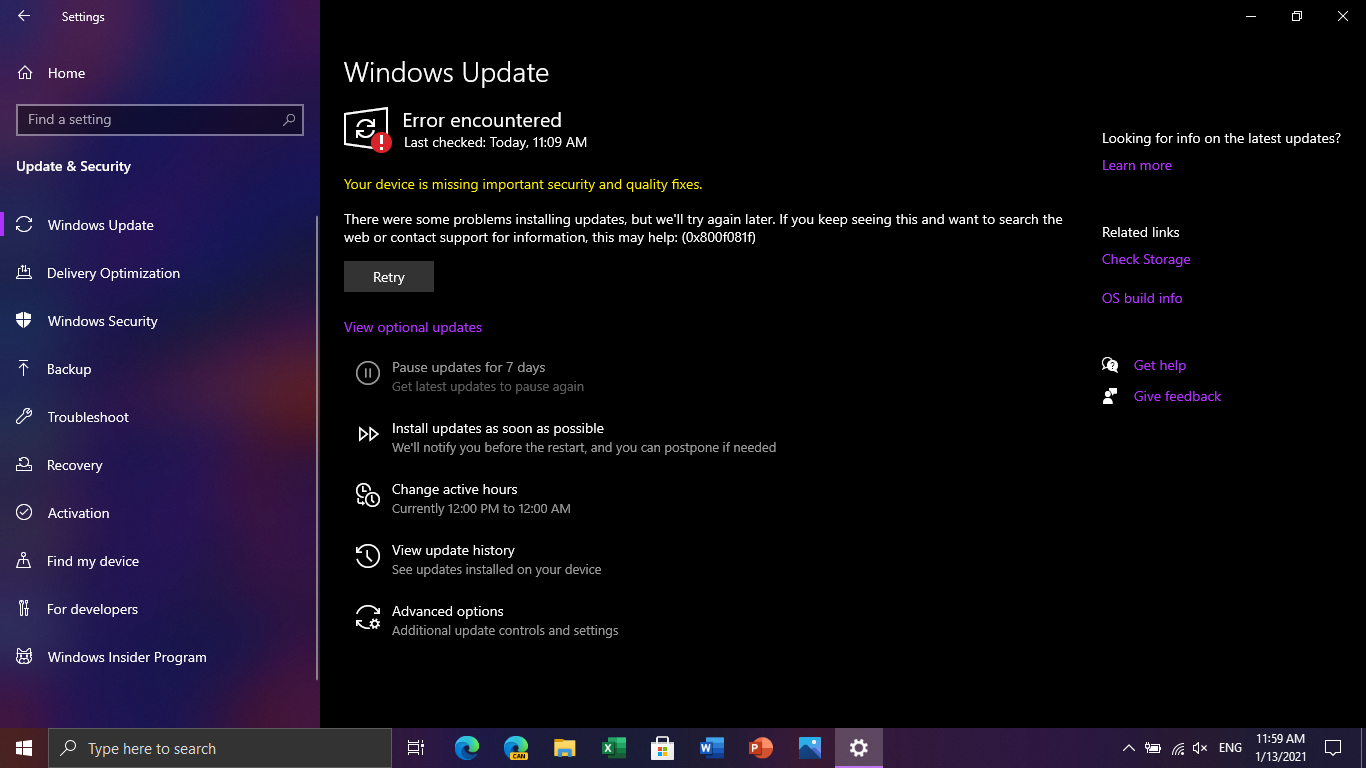Viewport: 1366px width, 768px height.
Task: Open the Windows Start menu
Action: click(x=24, y=748)
